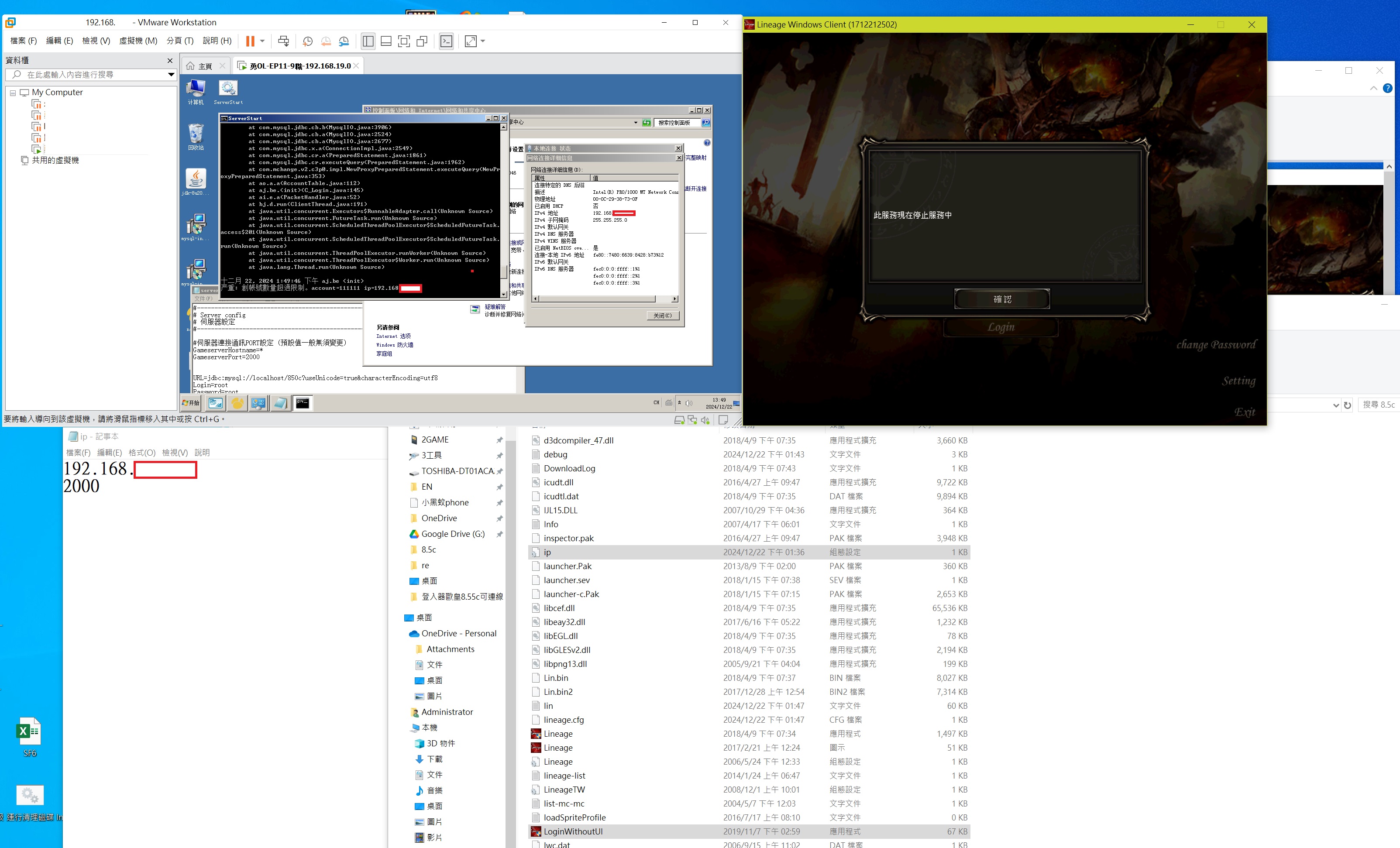
Task: Open the 檢視 (V) menu in VMware
Action: [96, 41]
